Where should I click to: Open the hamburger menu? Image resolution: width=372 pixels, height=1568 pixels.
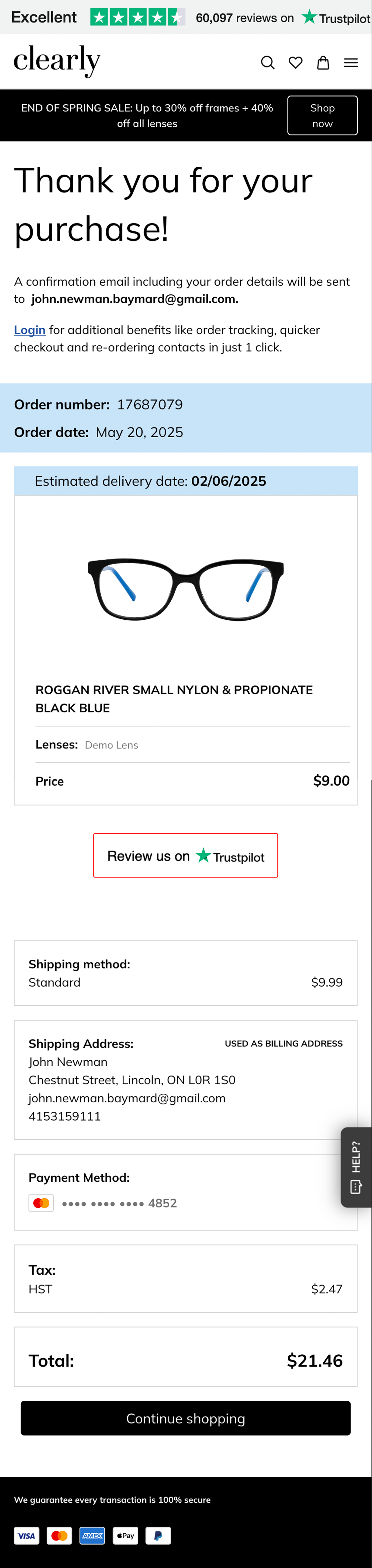tap(351, 63)
